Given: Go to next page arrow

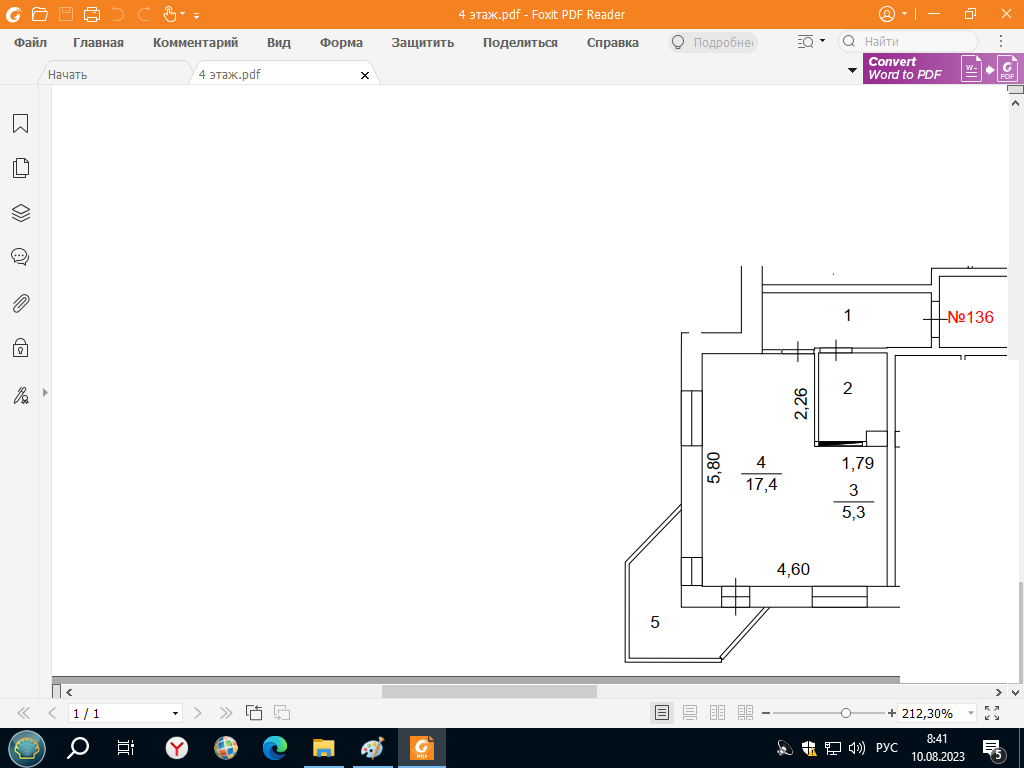Looking at the screenshot, I should click(198, 712).
